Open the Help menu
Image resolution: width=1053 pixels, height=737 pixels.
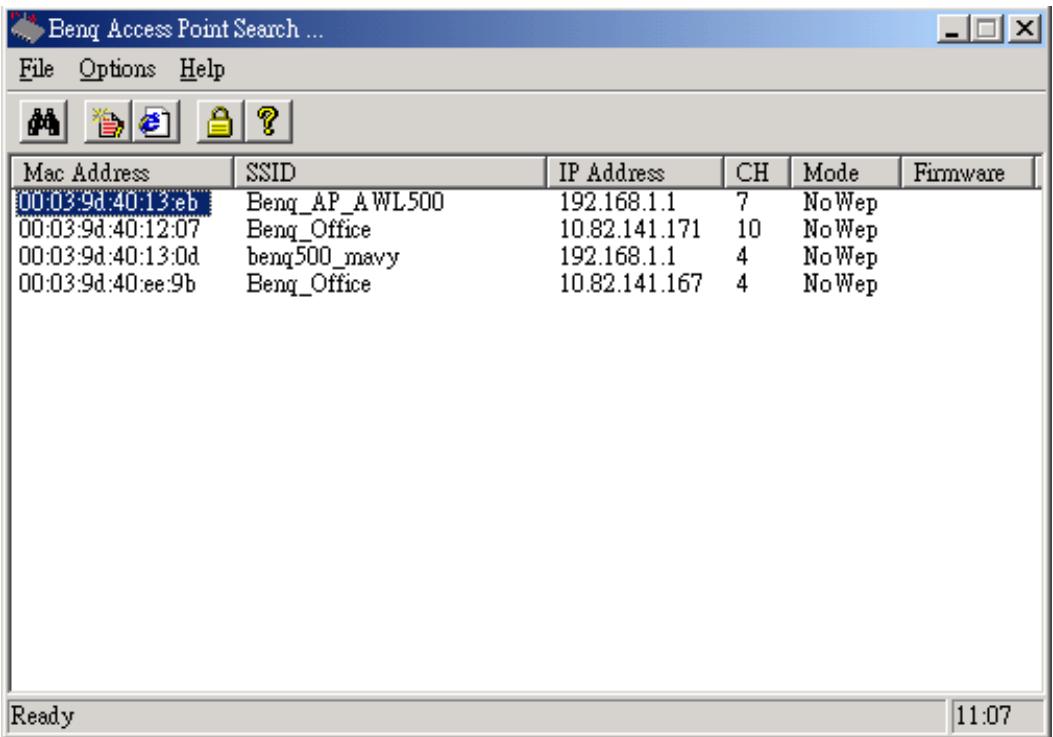pyautogui.click(x=201, y=69)
